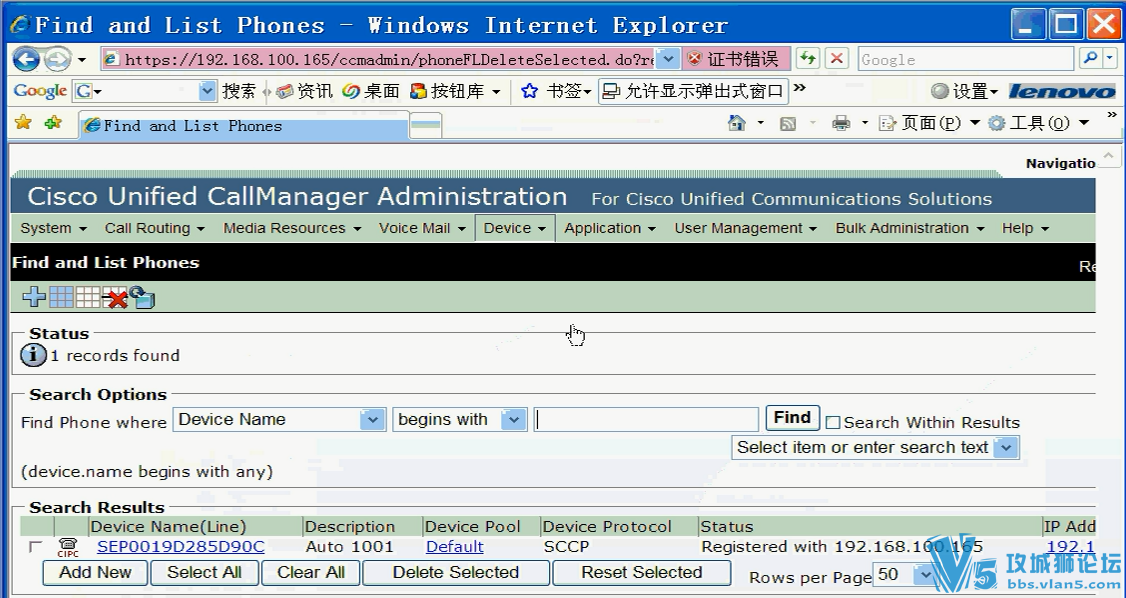The width and height of the screenshot is (1126, 598).
Task: Click the Reset Selected button
Action: point(641,573)
